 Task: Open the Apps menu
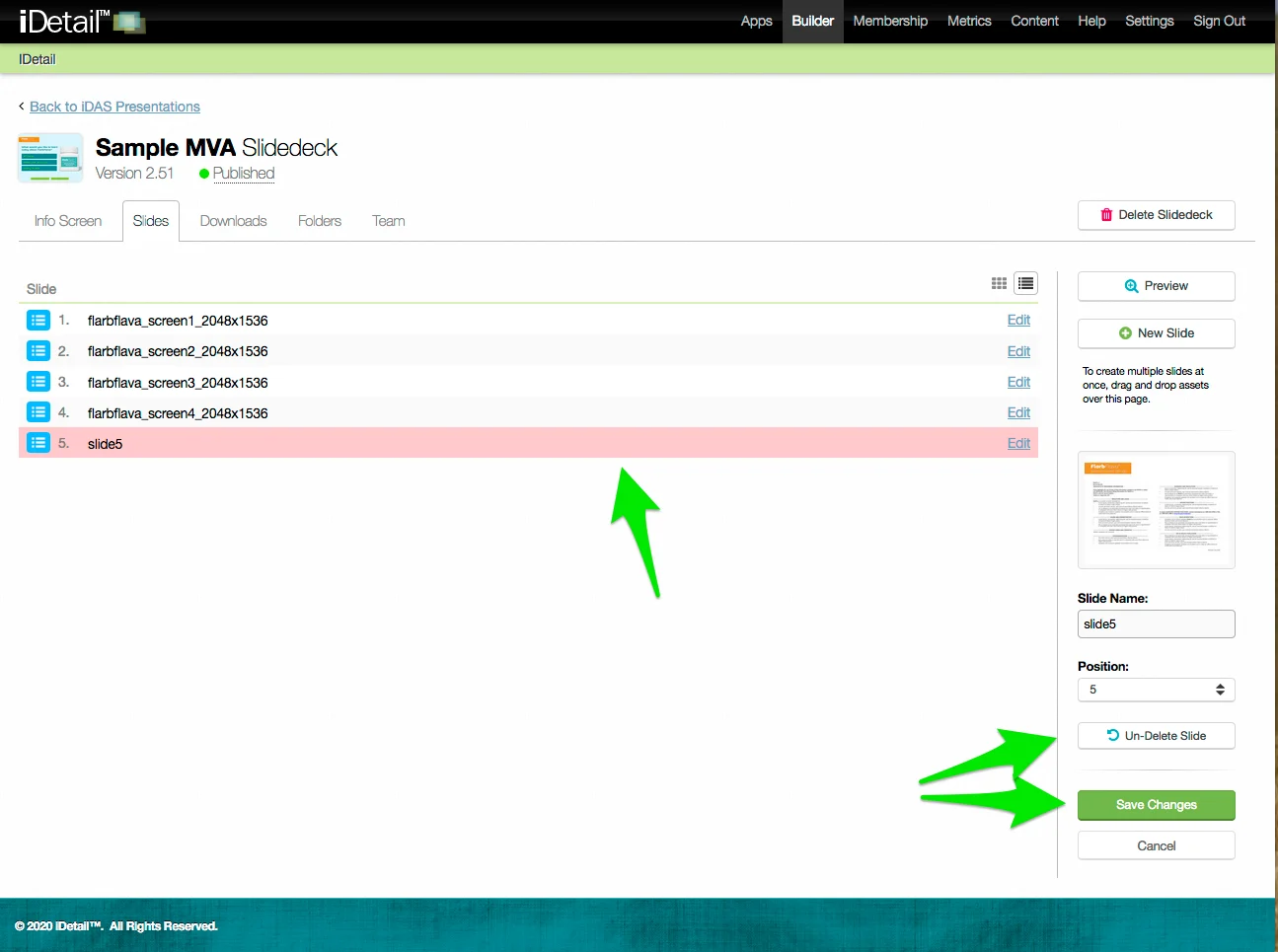click(757, 21)
